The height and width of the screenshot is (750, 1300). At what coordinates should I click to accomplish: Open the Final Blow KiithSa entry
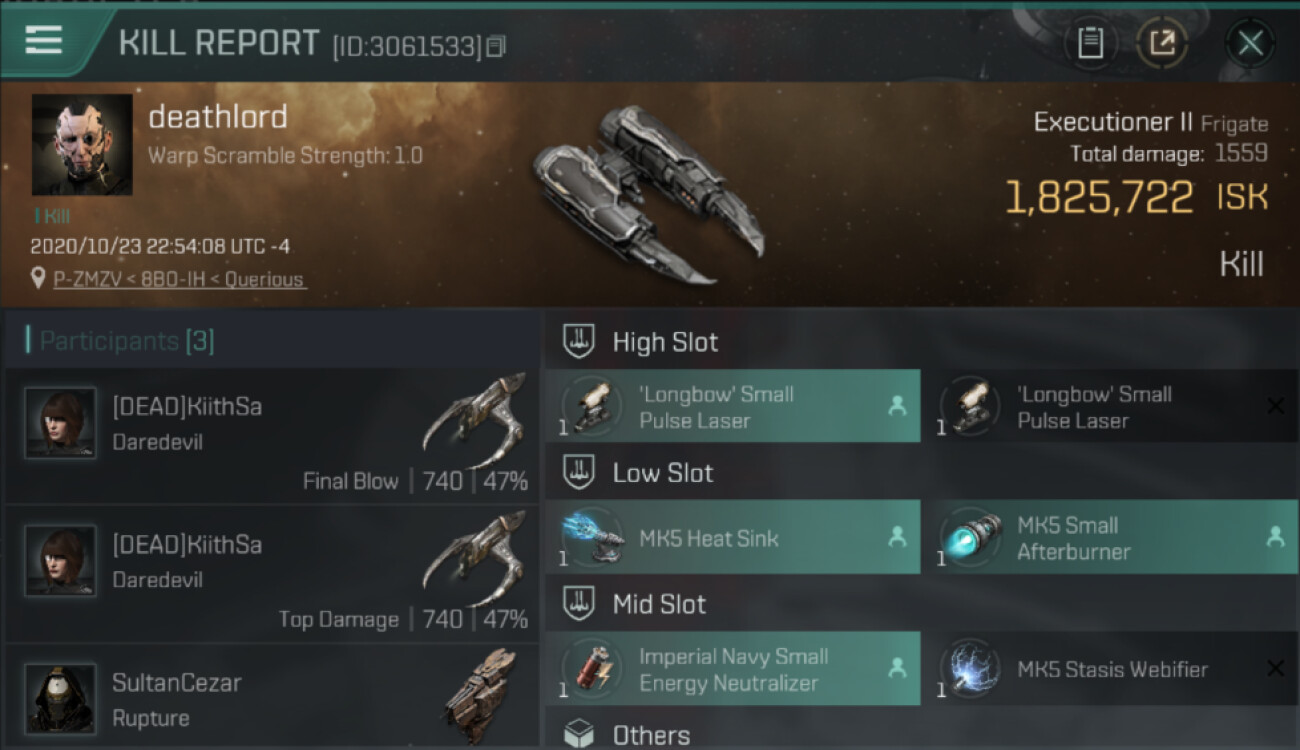coord(272,436)
